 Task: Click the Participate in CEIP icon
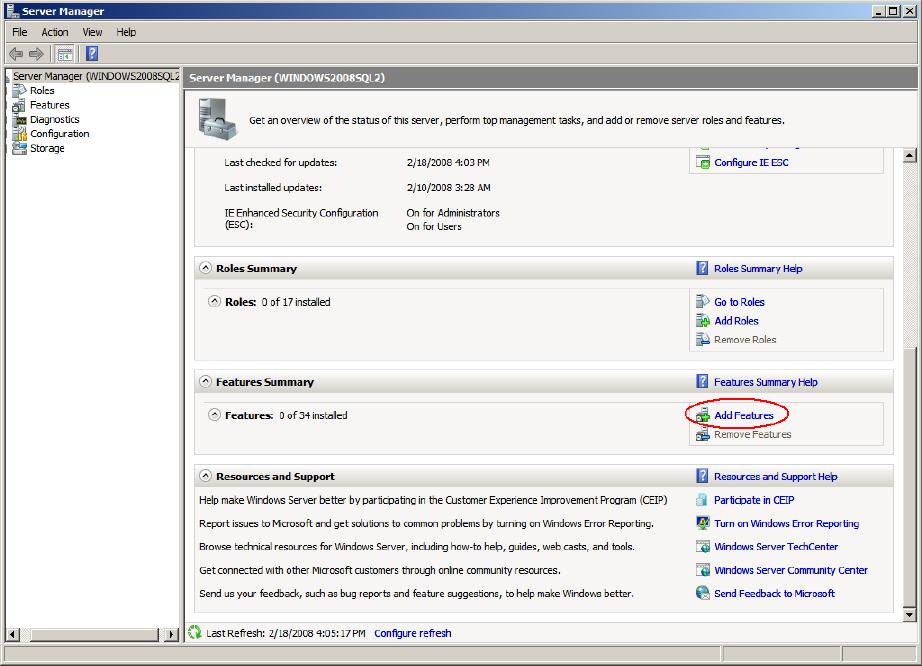pyautogui.click(x=702, y=500)
